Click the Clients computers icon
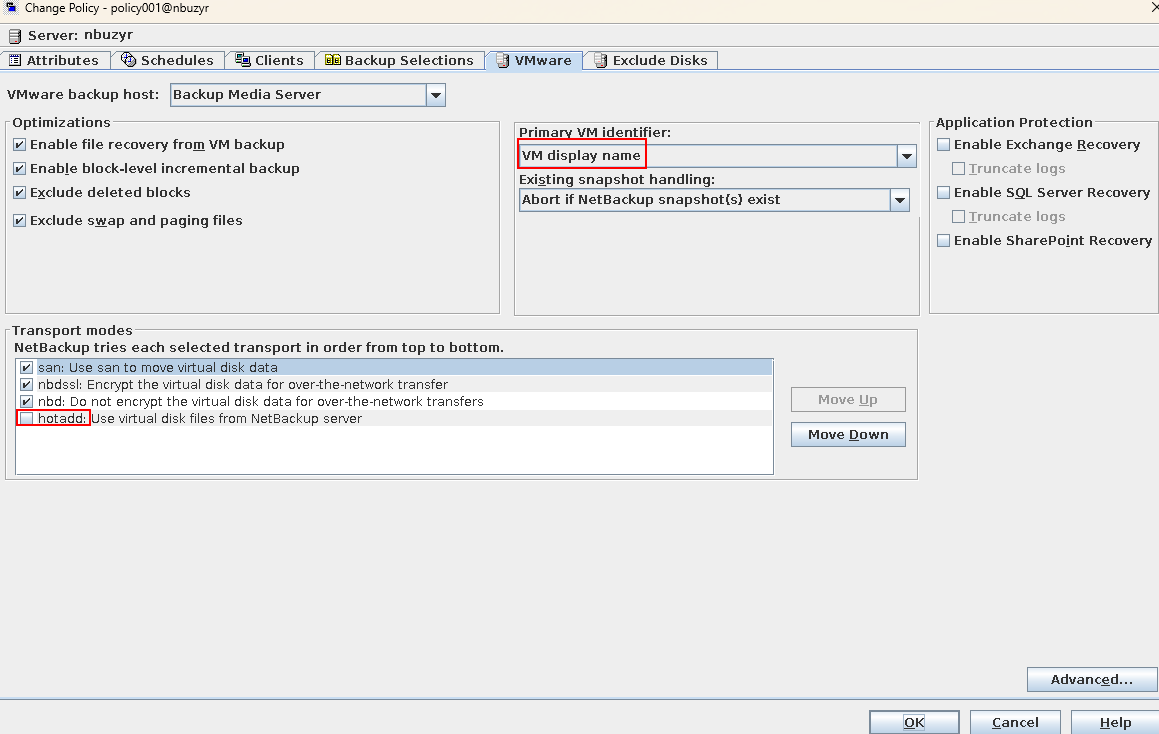The height and width of the screenshot is (734, 1159). pyautogui.click(x=242, y=60)
